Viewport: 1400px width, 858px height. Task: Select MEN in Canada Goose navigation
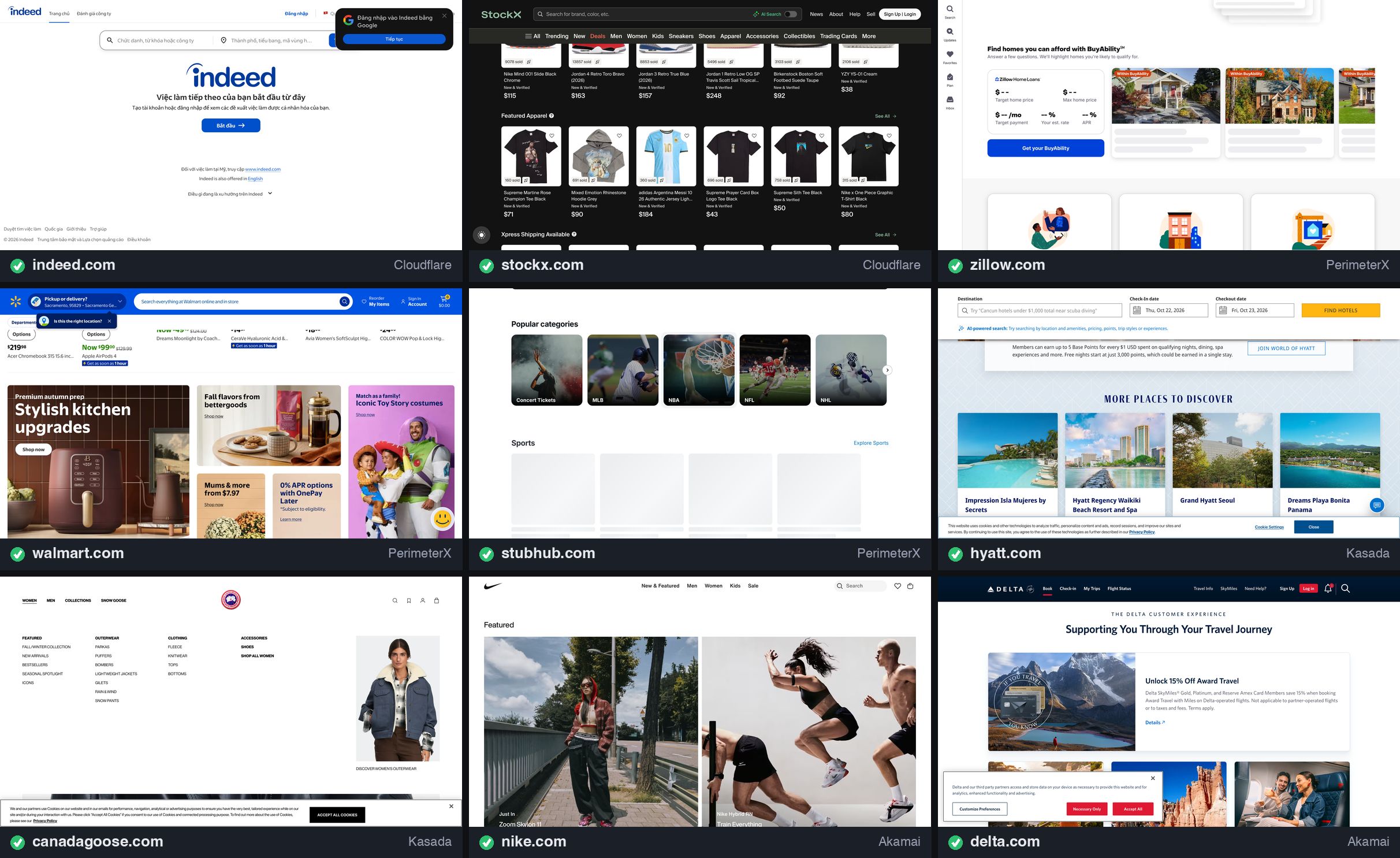(x=51, y=600)
